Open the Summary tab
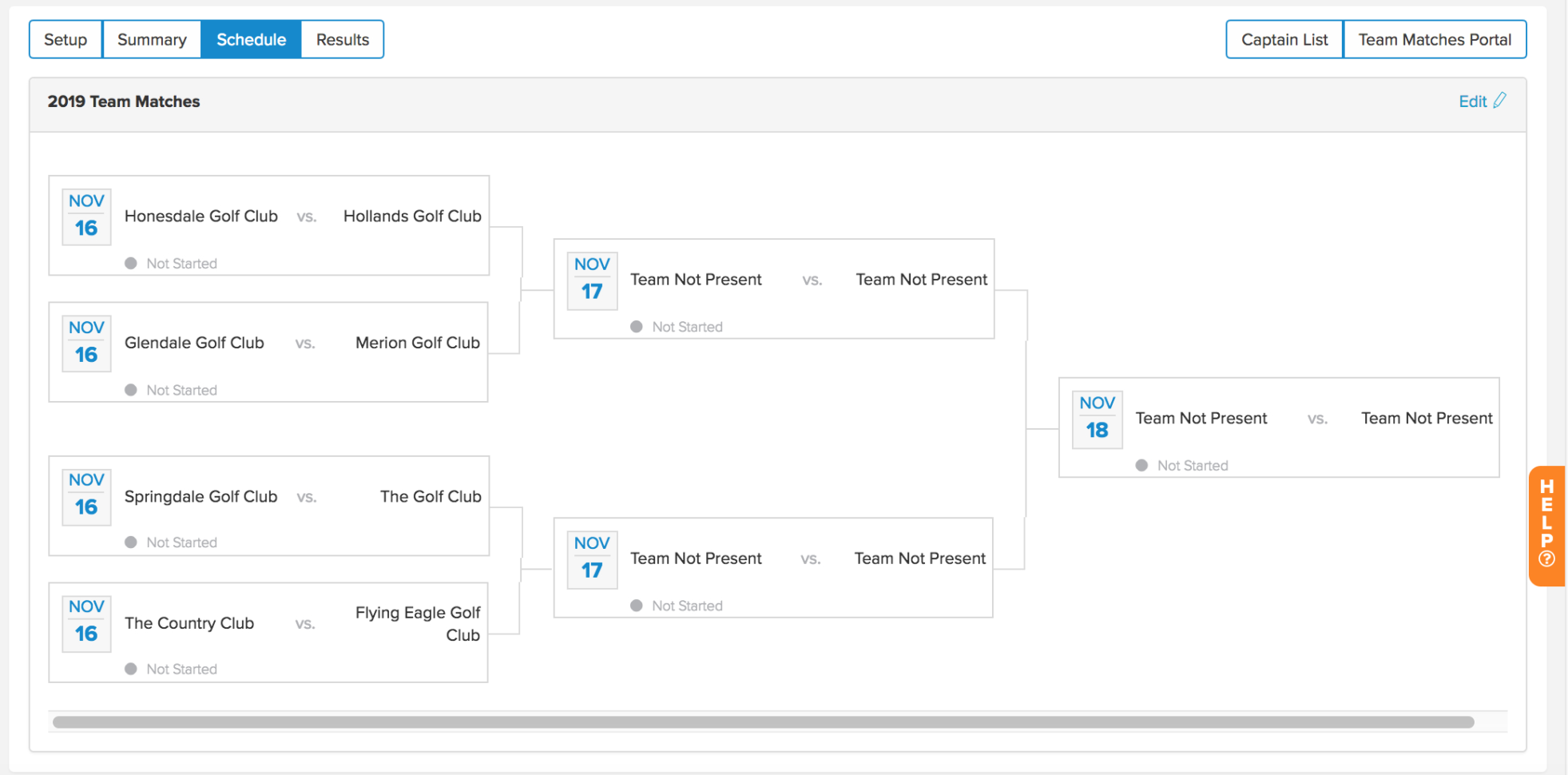This screenshot has width=1568, height=775. click(x=151, y=38)
